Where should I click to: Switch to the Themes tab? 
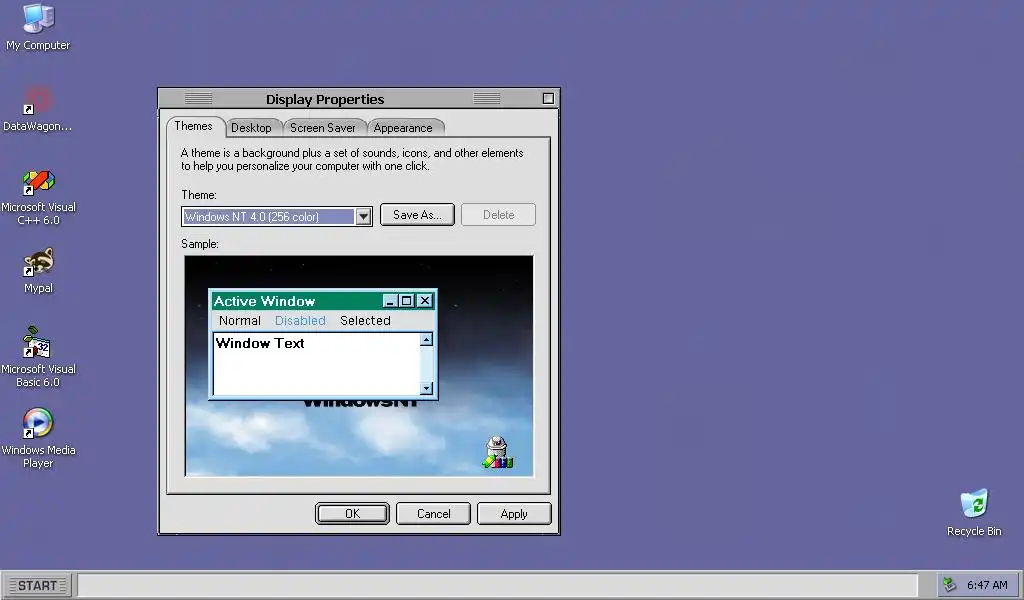tap(193, 126)
